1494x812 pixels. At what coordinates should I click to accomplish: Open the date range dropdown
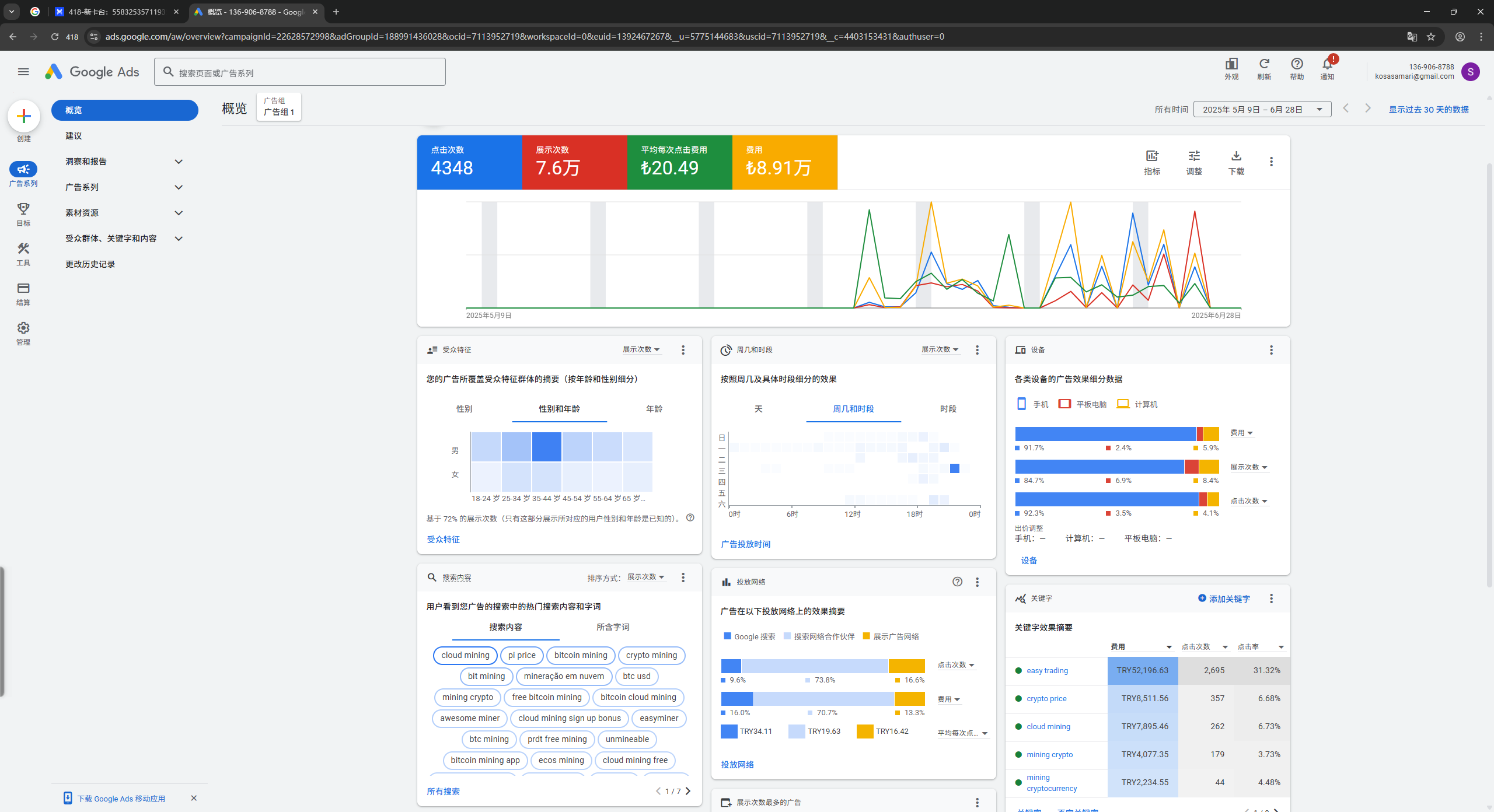(x=1262, y=110)
